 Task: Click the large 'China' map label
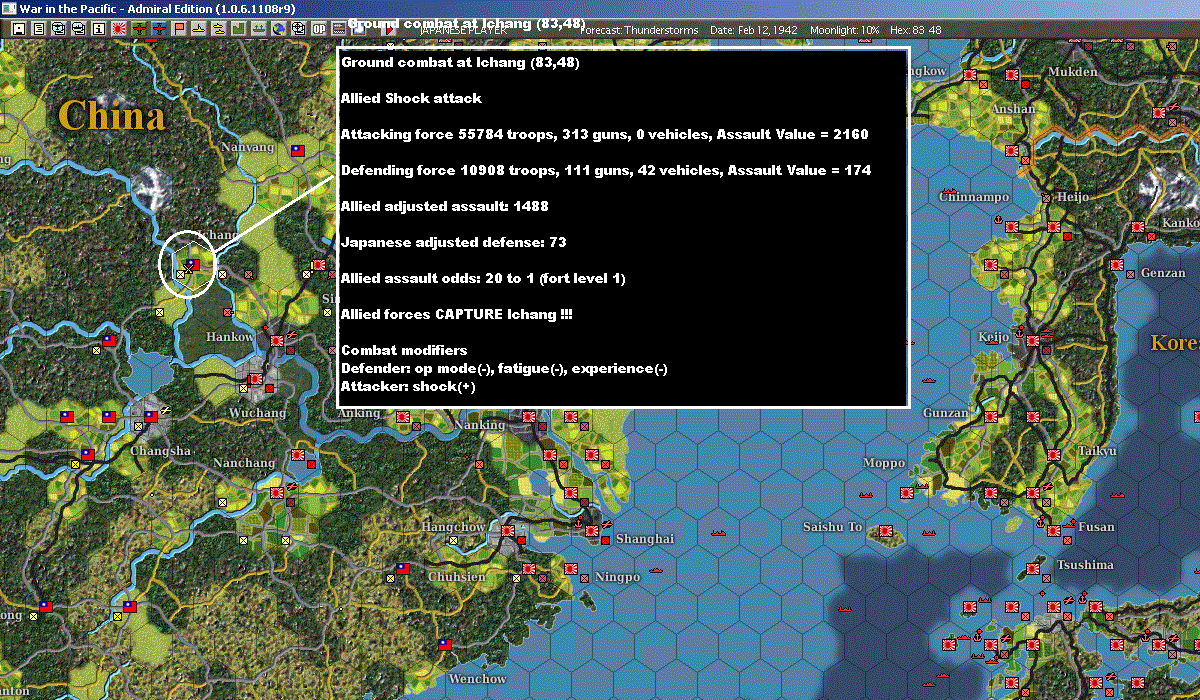(111, 115)
